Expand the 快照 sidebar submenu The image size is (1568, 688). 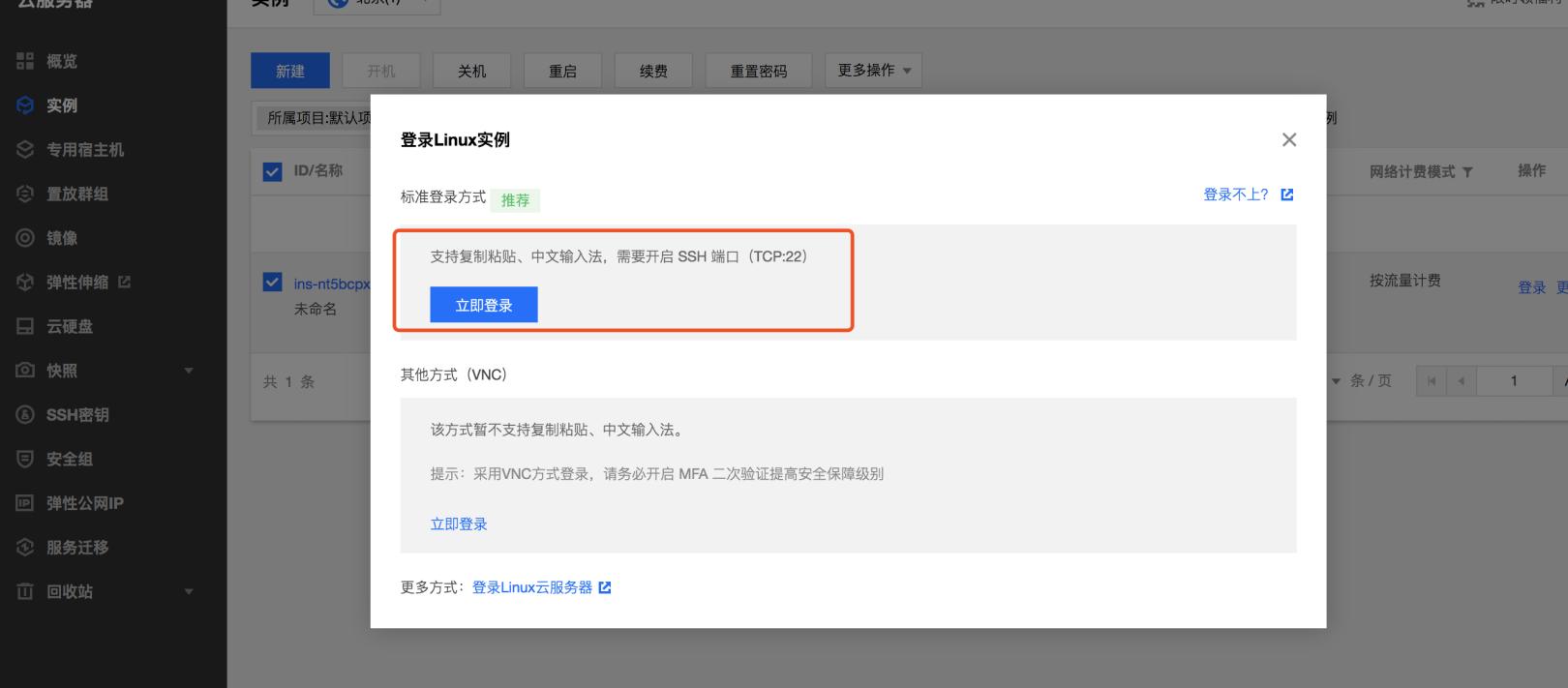pyautogui.click(x=189, y=371)
